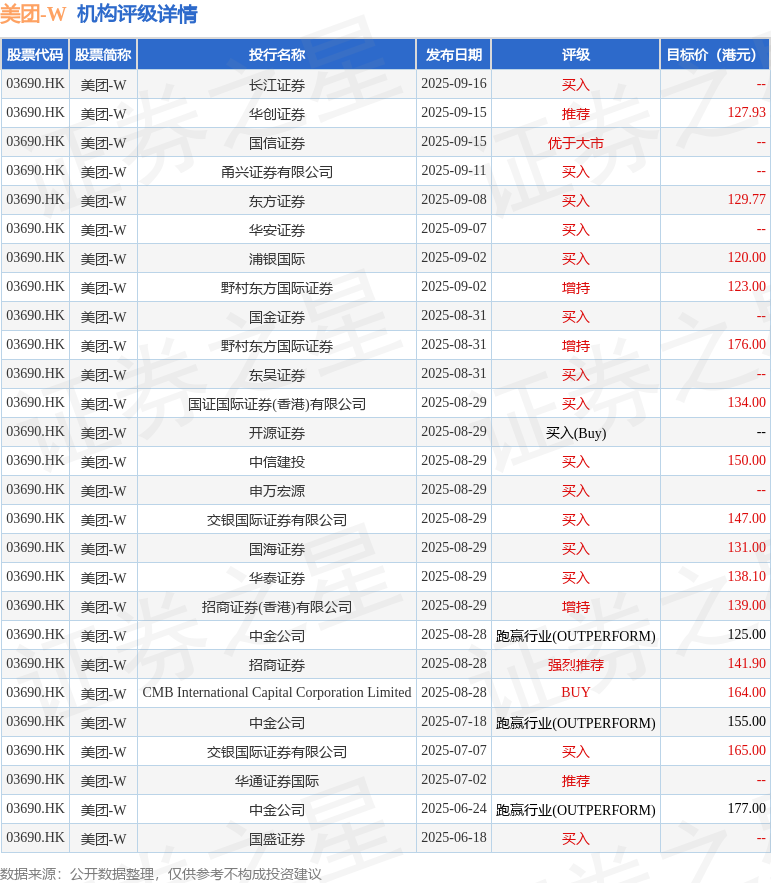Select the 开源证券 broker cell

tap(277, 433)
